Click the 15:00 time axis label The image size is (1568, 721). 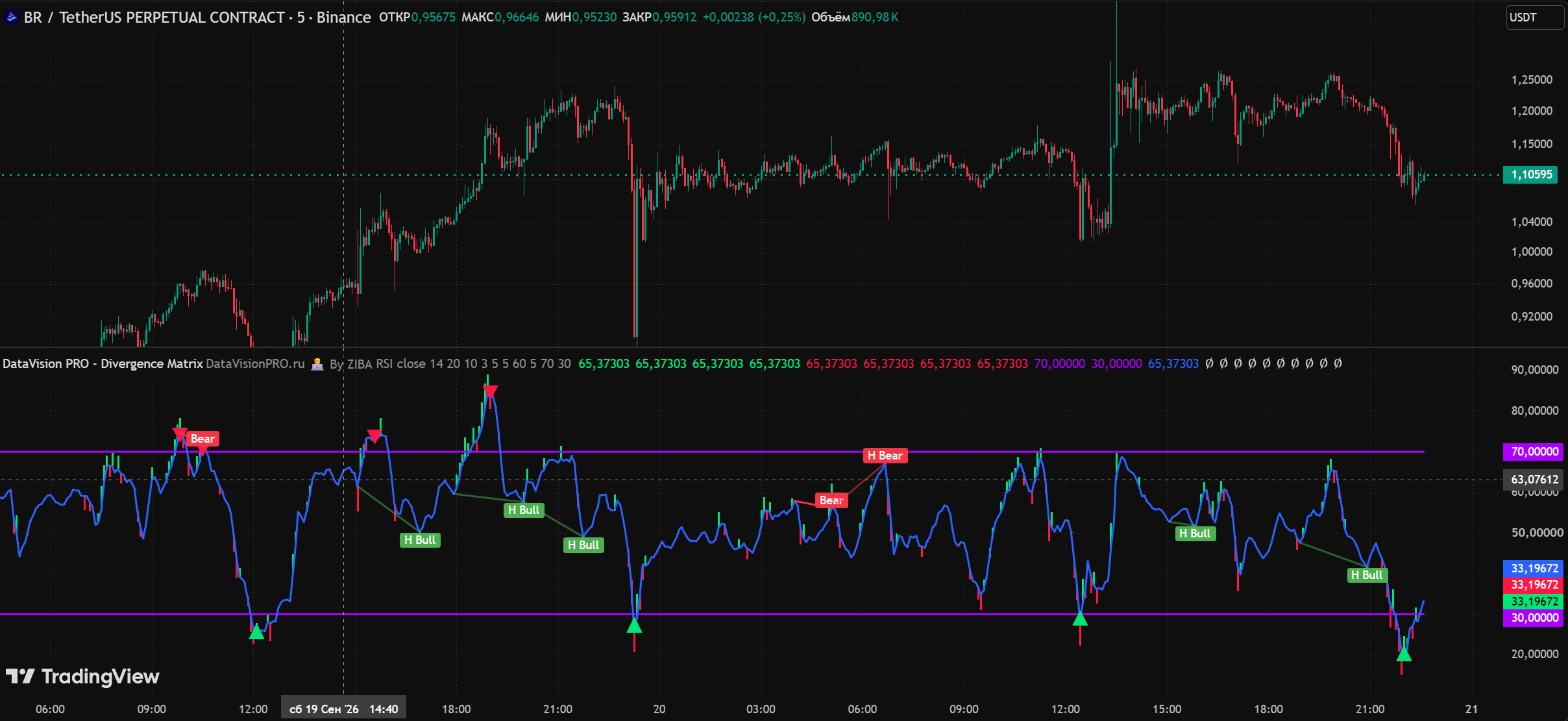[x=1167, y=709]
